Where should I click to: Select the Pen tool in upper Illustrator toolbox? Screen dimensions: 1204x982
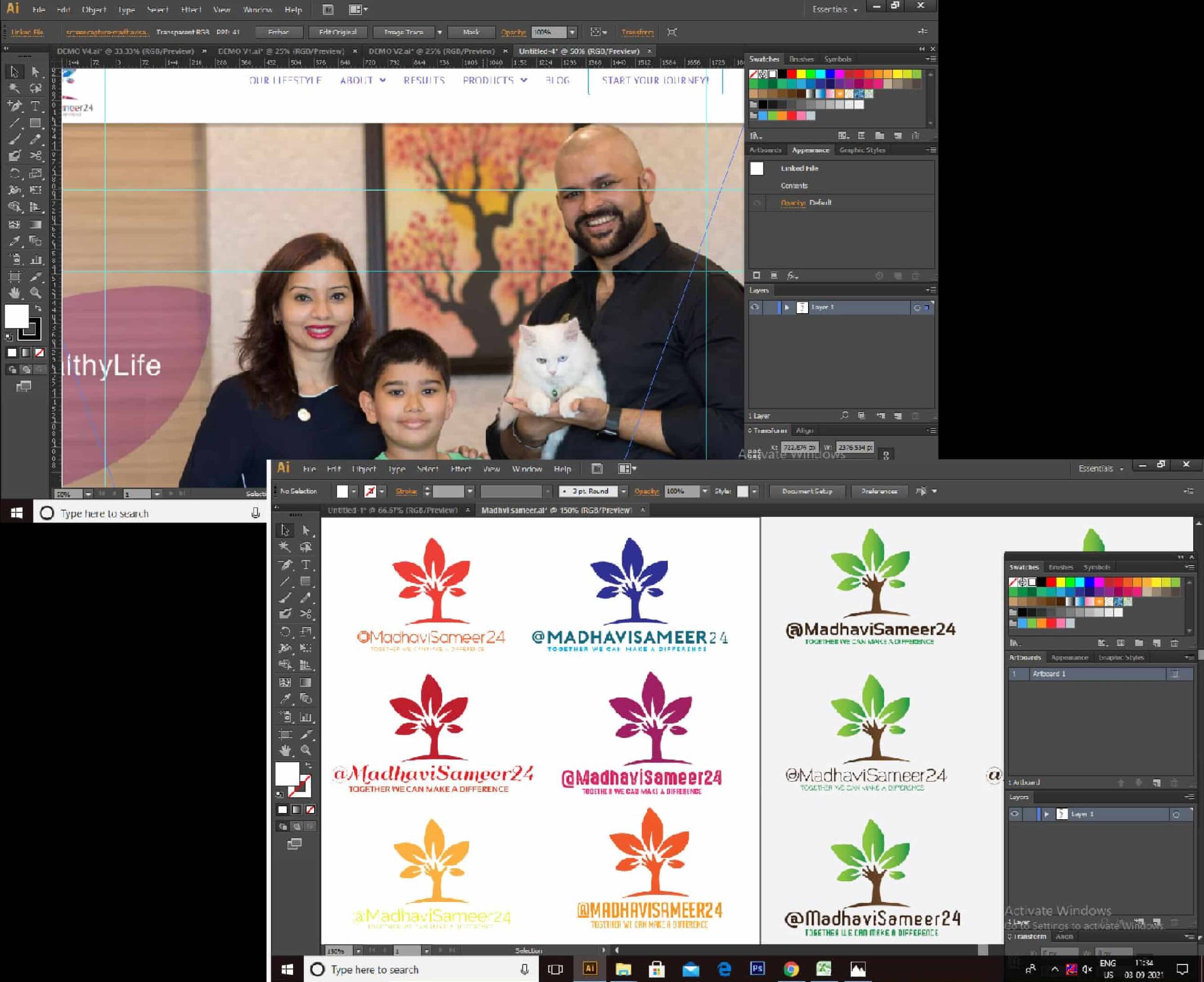point(15,106)
